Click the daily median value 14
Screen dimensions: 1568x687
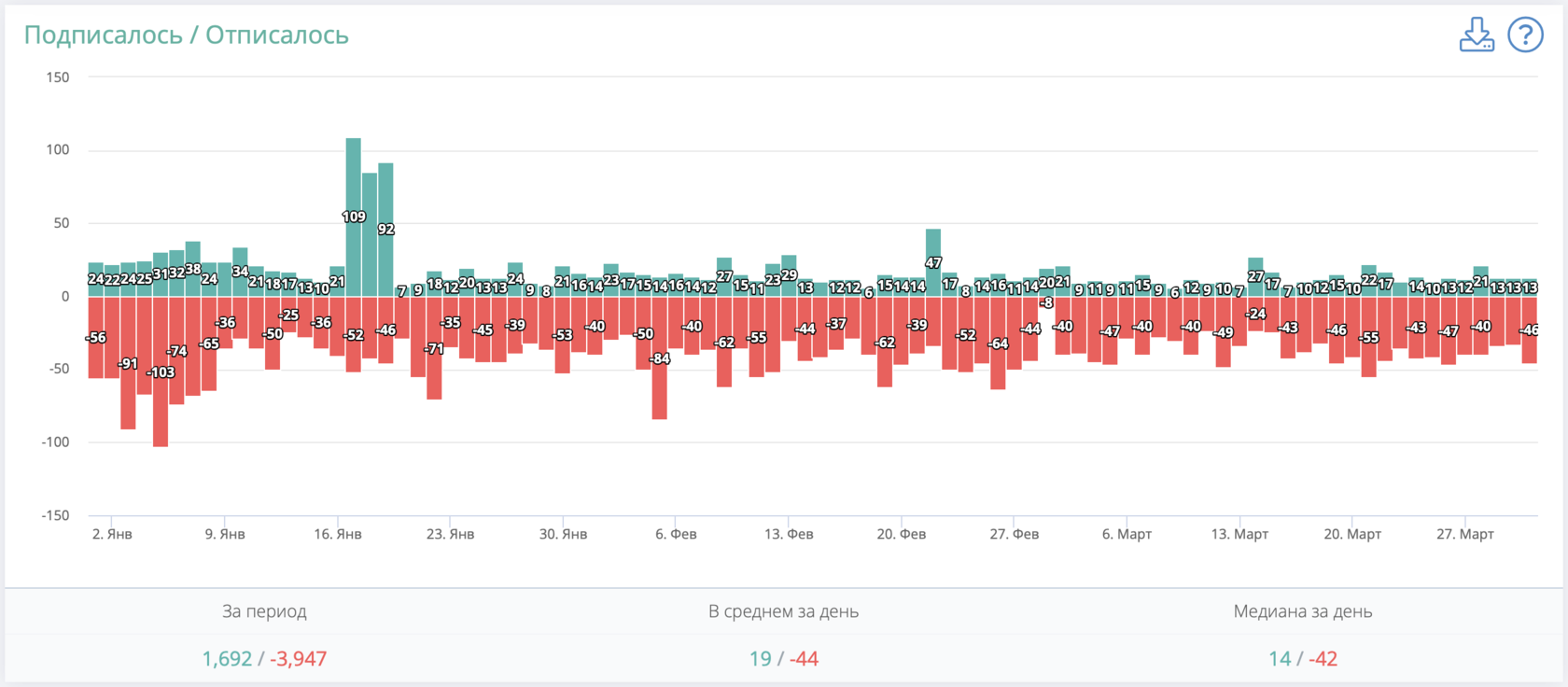[1280, 659]
